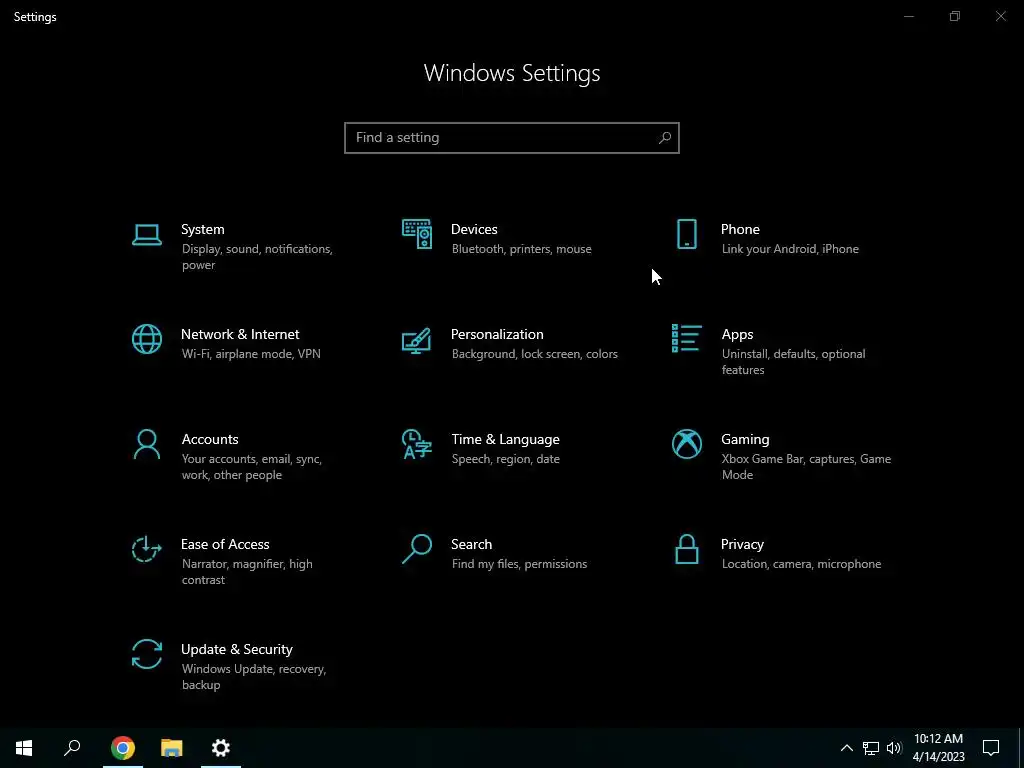Click 'Bluetooth, printers, mouse' description
The width and height of the screenshot is (1024, 768).
pos(521,249)
